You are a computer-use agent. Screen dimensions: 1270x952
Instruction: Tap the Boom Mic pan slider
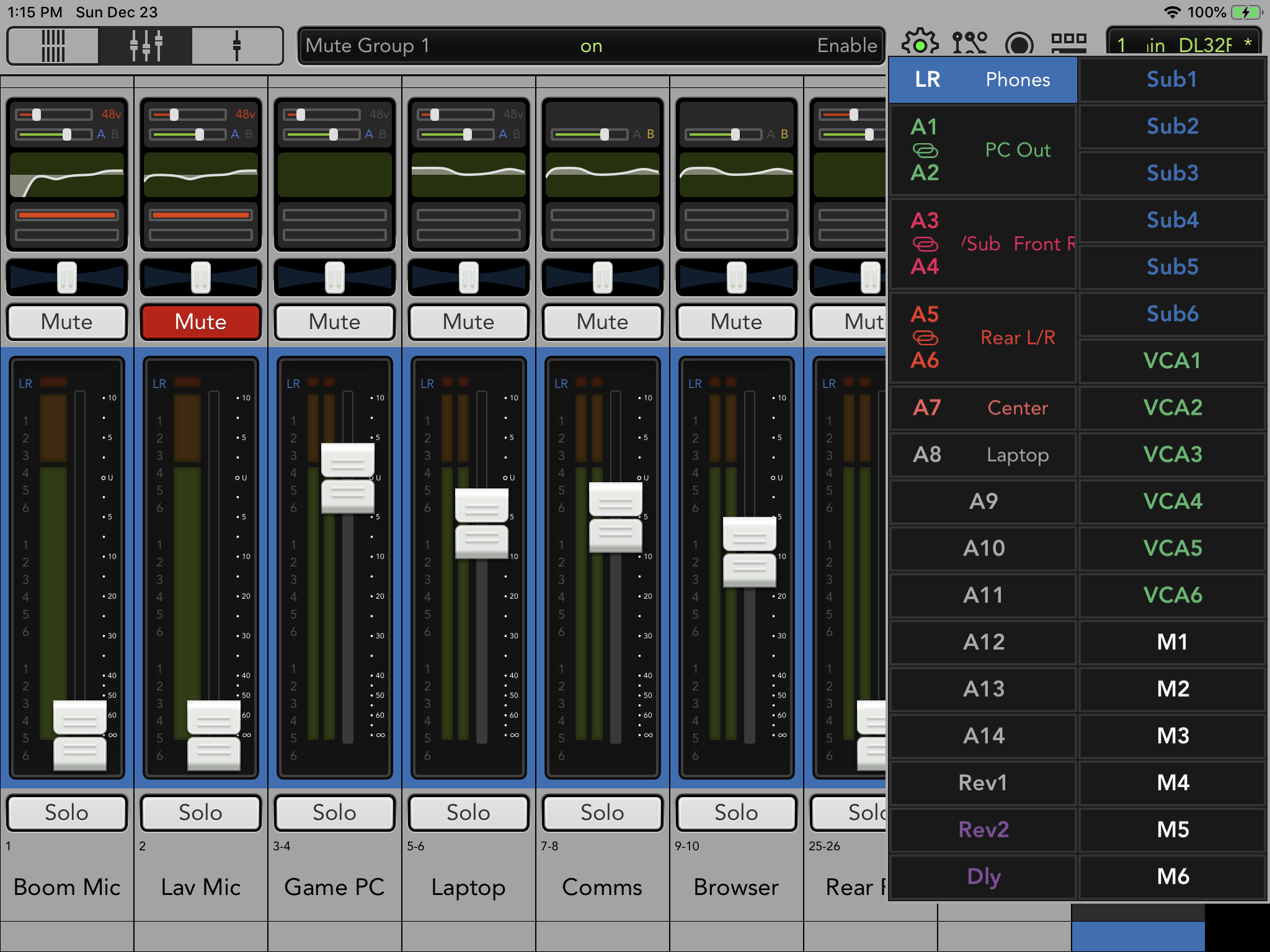[67, 278]
